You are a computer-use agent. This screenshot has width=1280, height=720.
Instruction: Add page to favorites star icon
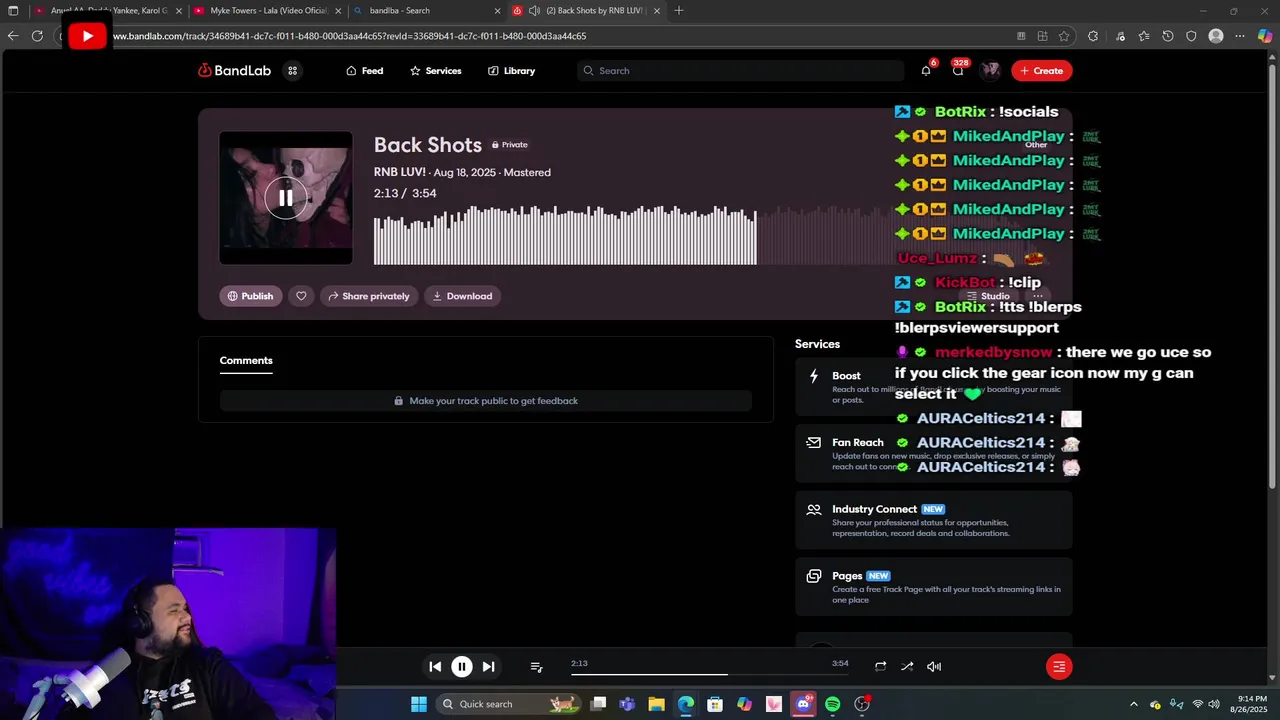coord(1064,36)
